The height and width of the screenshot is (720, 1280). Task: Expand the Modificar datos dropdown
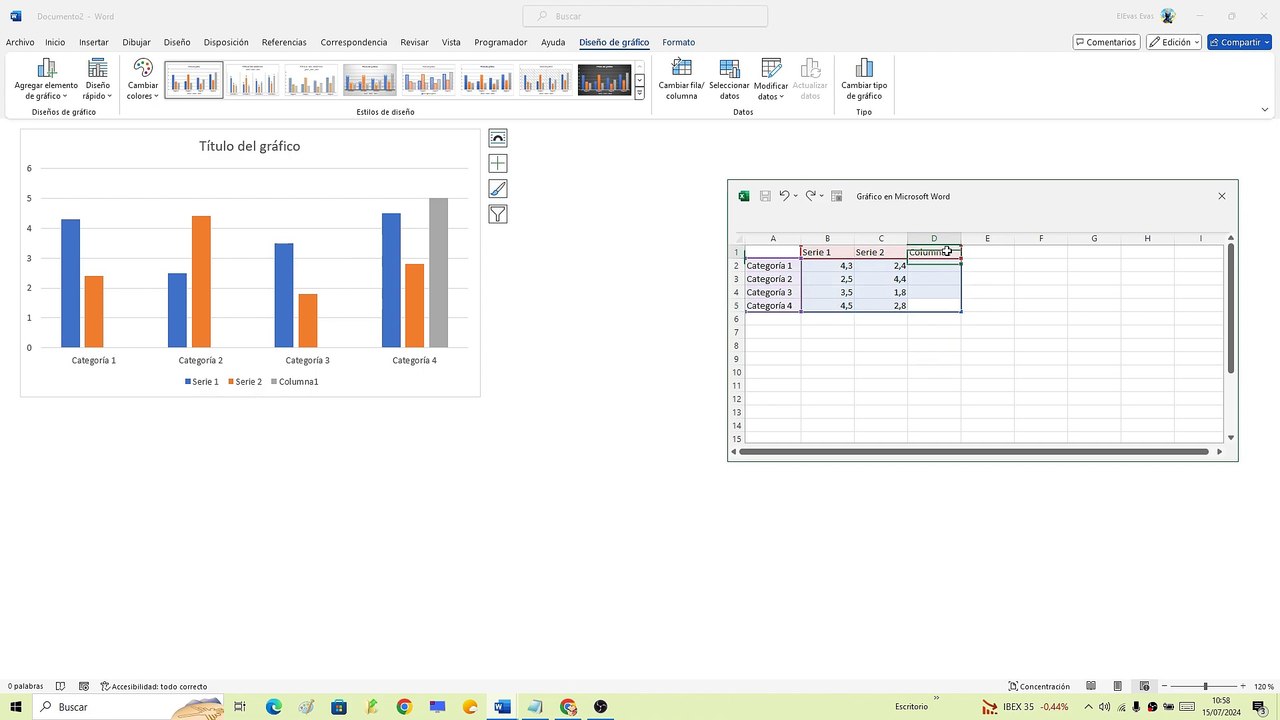(x=771, y=79)
